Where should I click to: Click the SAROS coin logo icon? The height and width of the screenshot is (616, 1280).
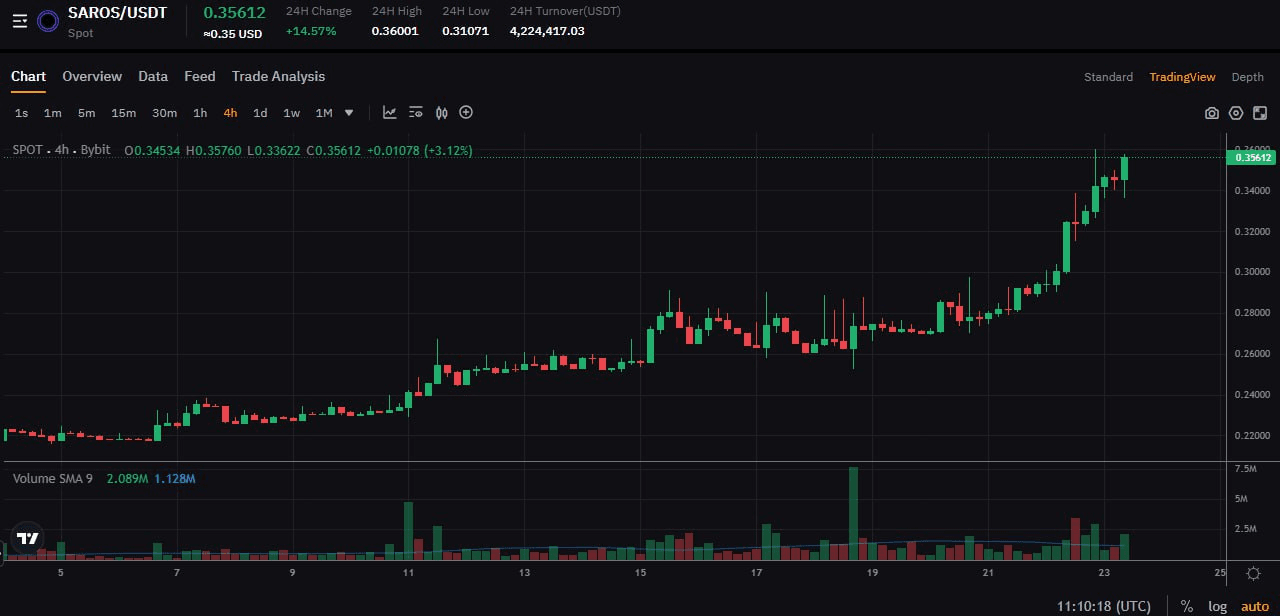[x=47, y=20]
